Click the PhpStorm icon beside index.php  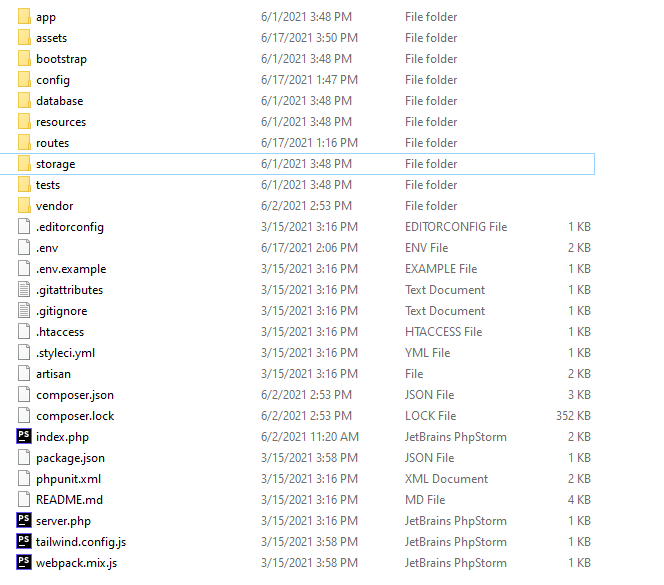(x=24, y=437)
